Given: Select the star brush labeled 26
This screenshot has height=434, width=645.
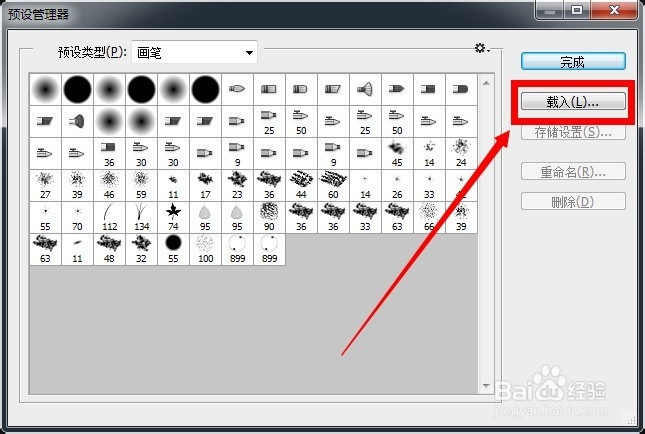Looking at the screenshot, I should [397, 186].
